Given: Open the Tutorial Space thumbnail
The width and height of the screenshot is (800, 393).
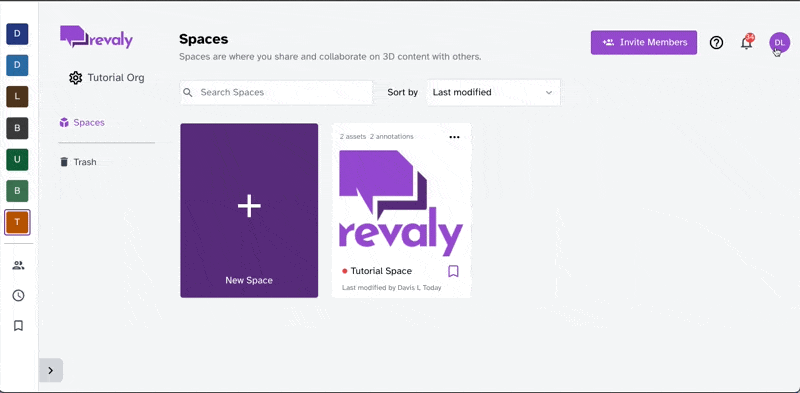Looking at the screenshot, I should 401,203.
